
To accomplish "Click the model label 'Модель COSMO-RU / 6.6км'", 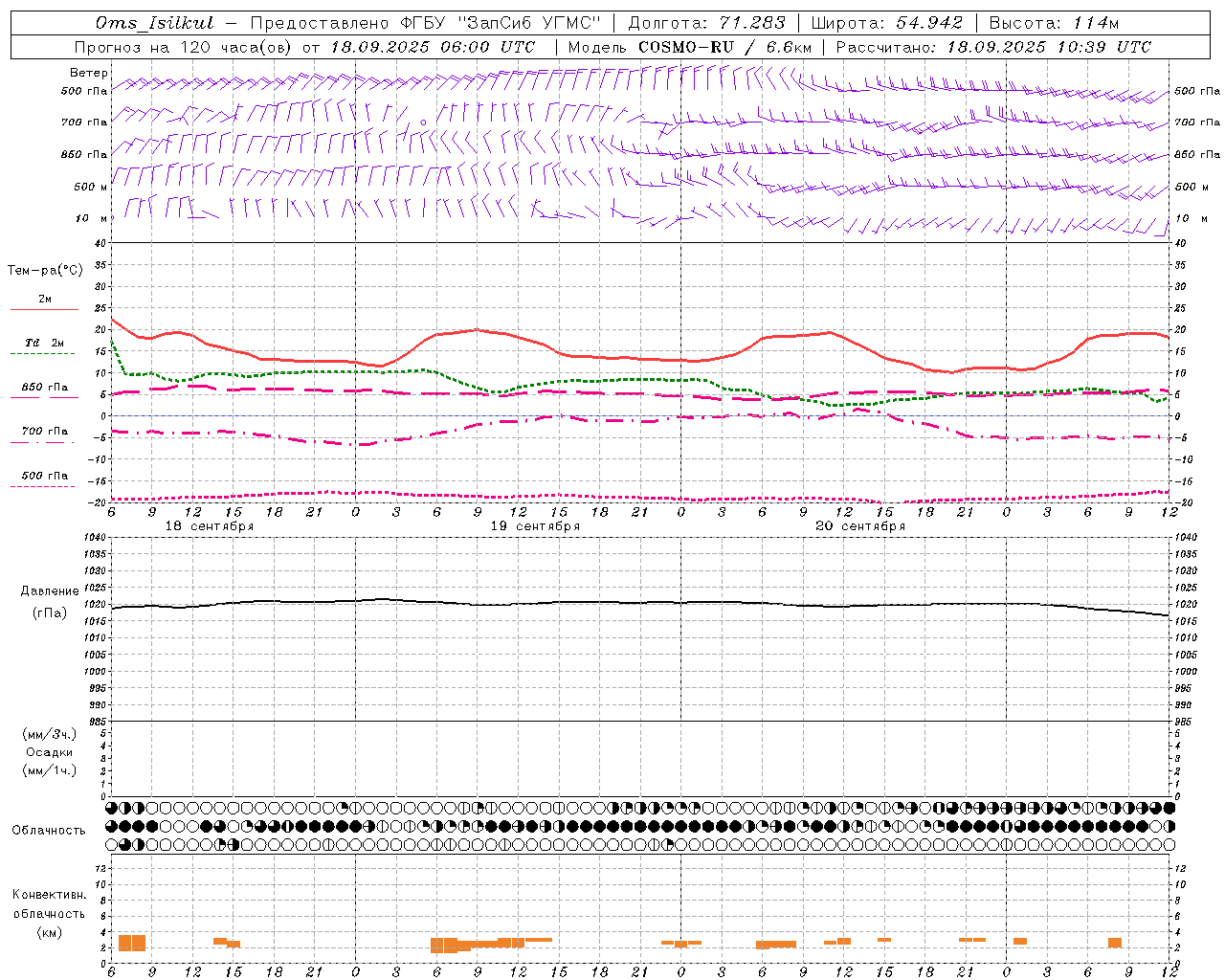I will tap(689, 47).
